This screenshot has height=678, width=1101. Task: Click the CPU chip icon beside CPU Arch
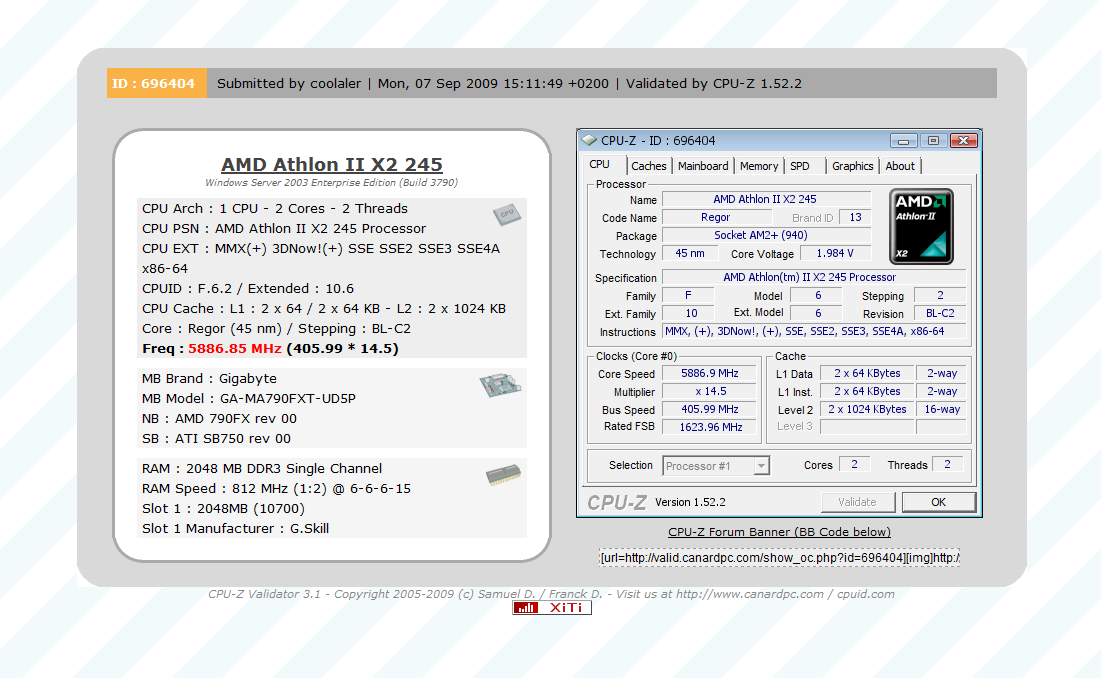[506, 213]
